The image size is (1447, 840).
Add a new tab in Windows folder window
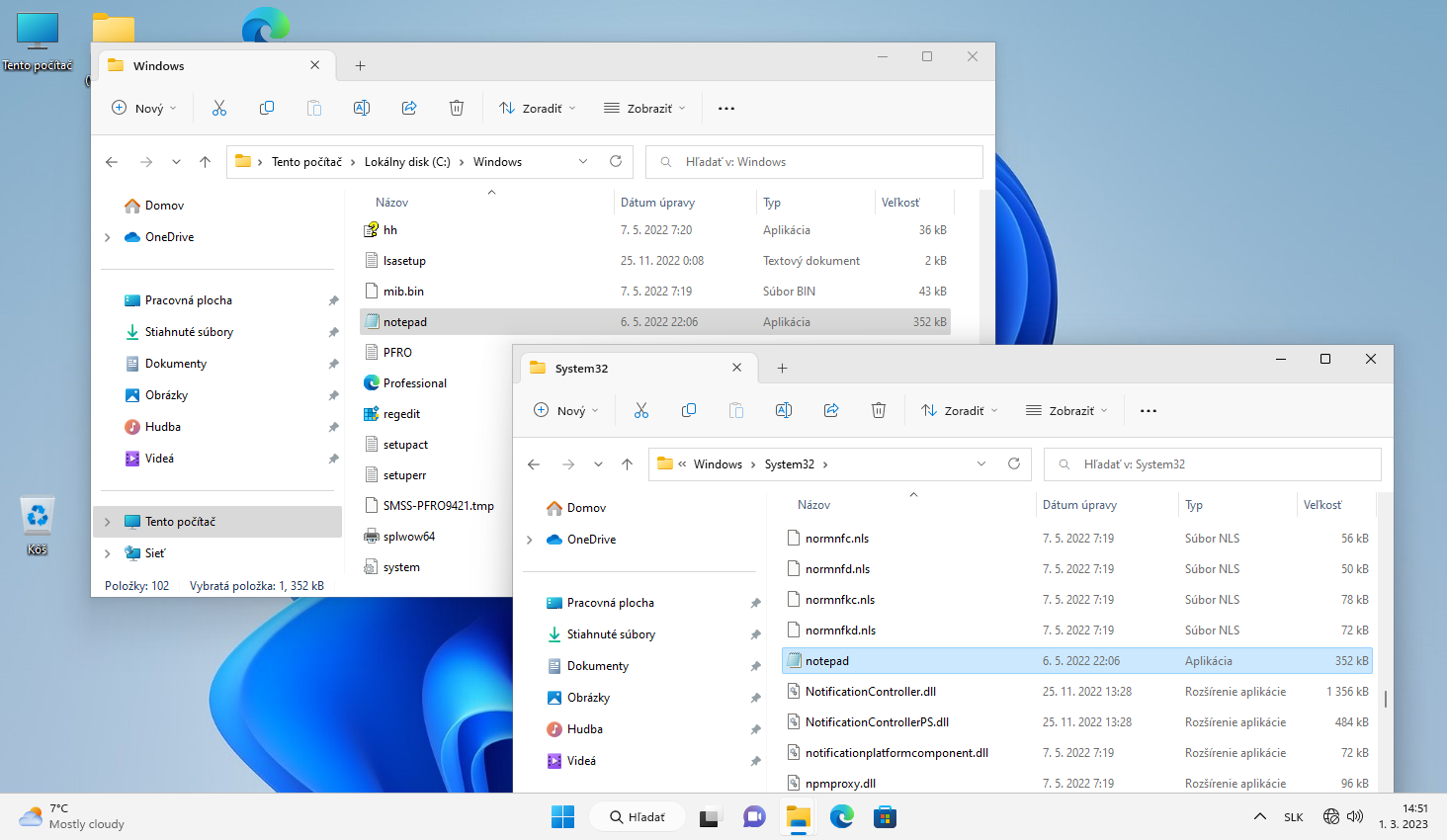361,65
